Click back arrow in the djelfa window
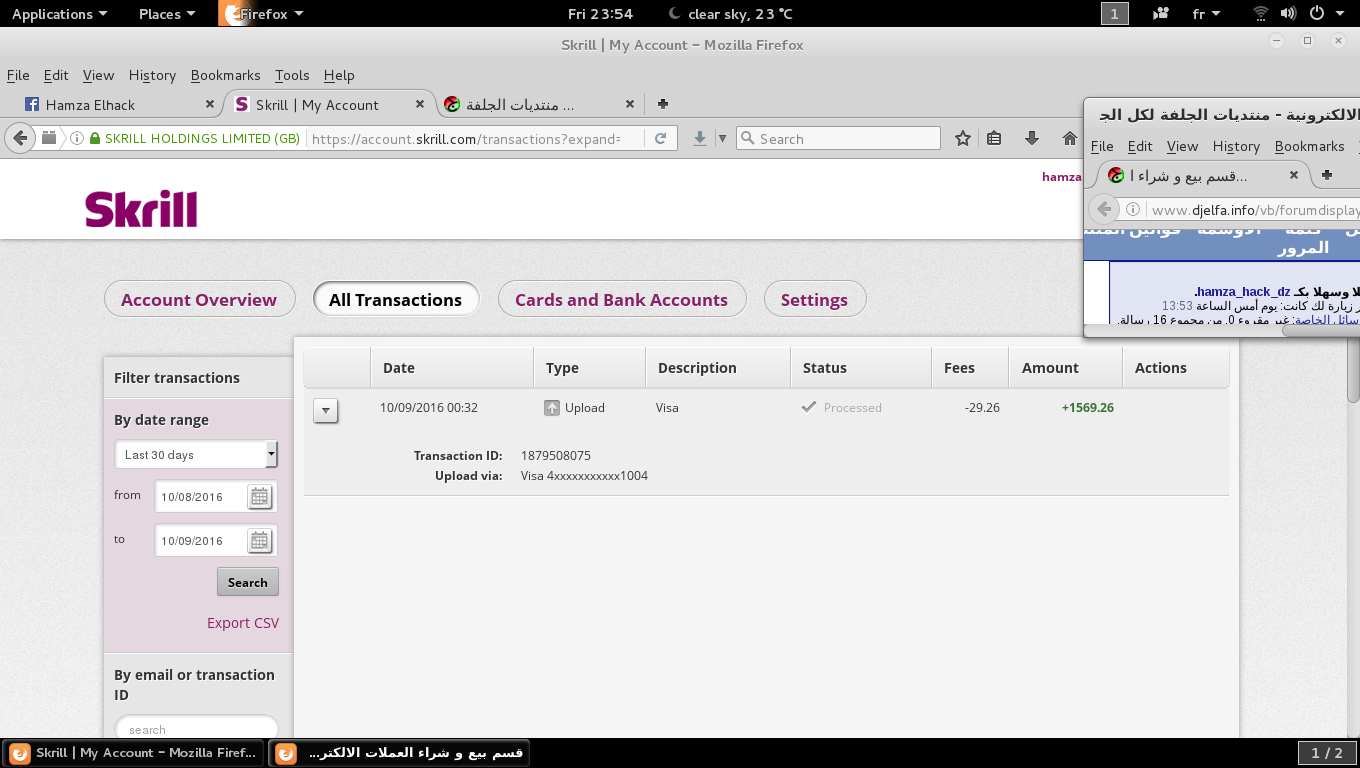The height and width of the screenshot is (768, 1360). click(x=1104, y=210)
